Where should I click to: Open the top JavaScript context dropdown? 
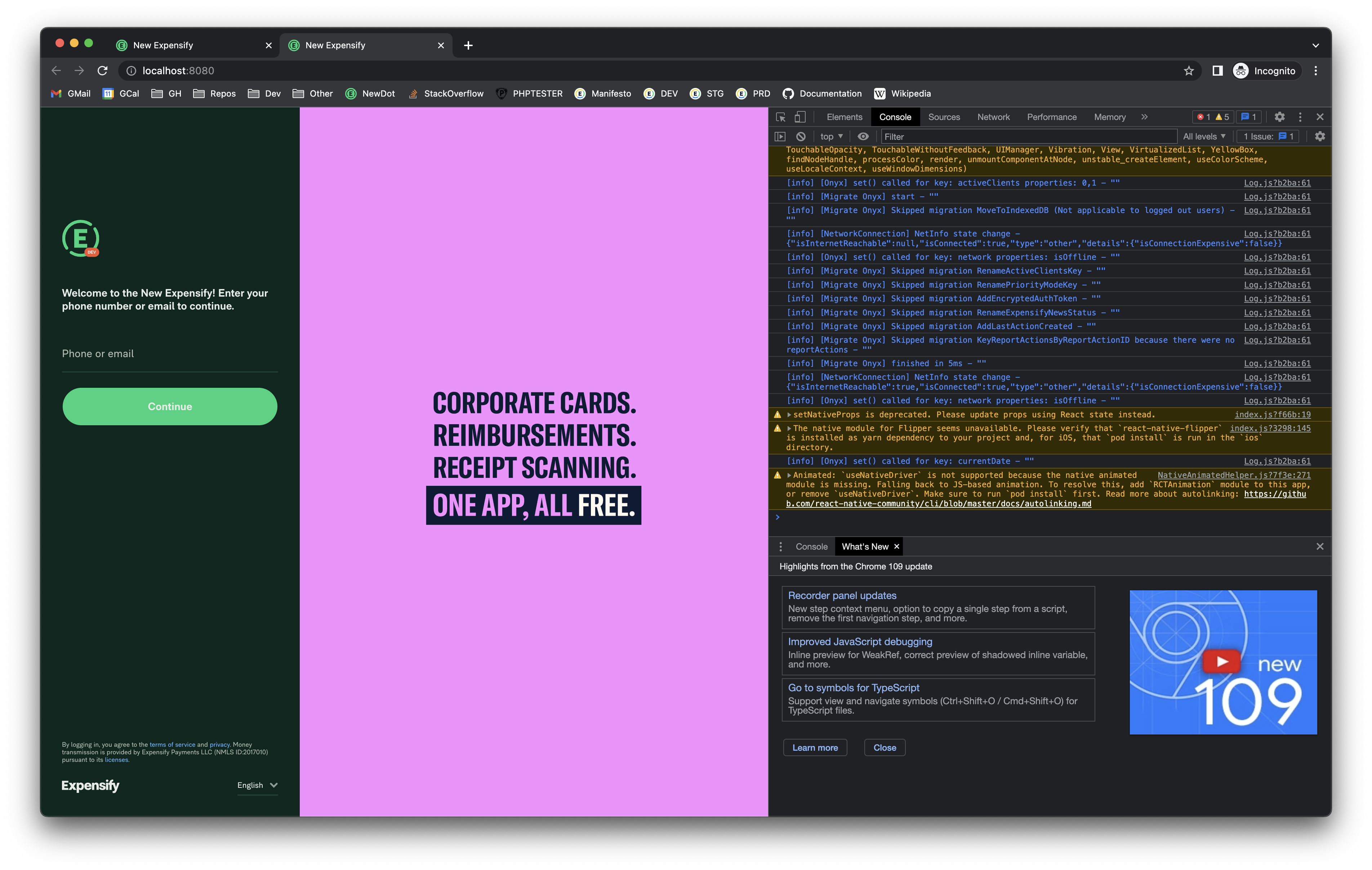(x=831, y=137)
